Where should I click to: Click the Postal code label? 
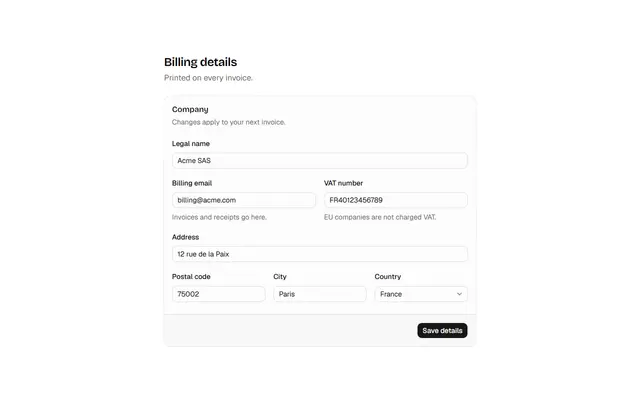pyautogui.click(x=191, y=277)
